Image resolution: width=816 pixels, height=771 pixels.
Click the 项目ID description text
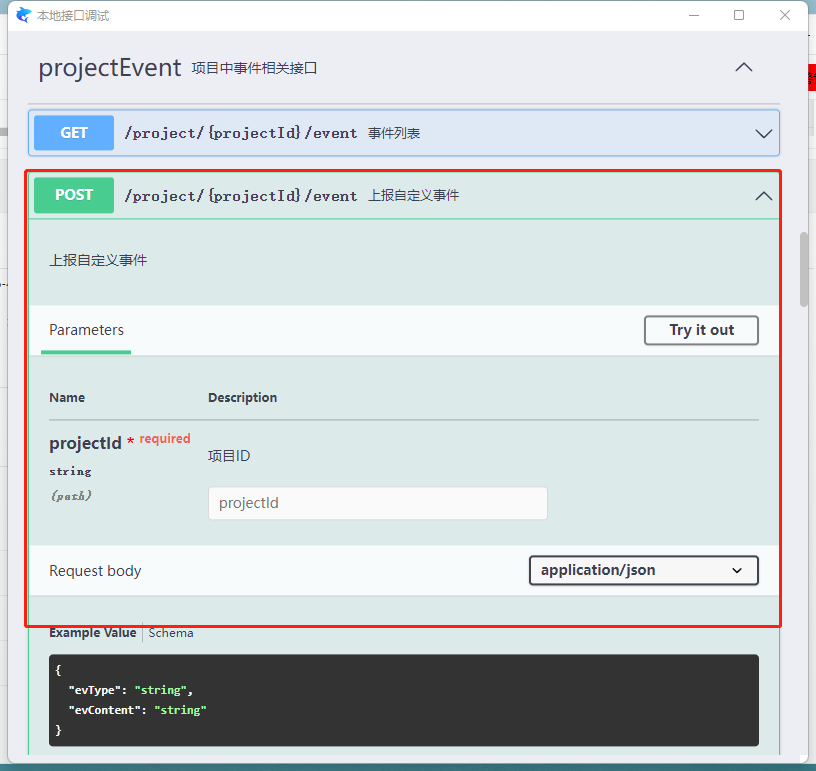(x=229, y=456)
